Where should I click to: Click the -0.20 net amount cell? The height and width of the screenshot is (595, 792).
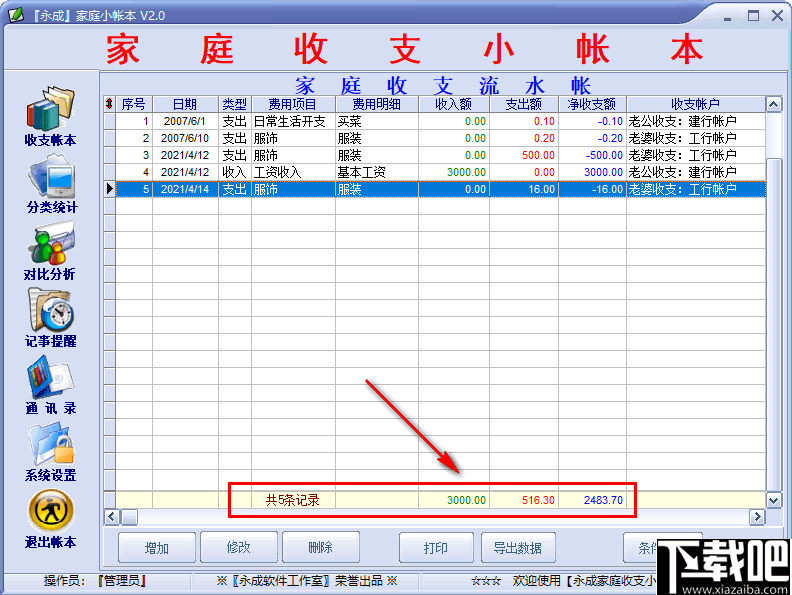tap(592, 138)
